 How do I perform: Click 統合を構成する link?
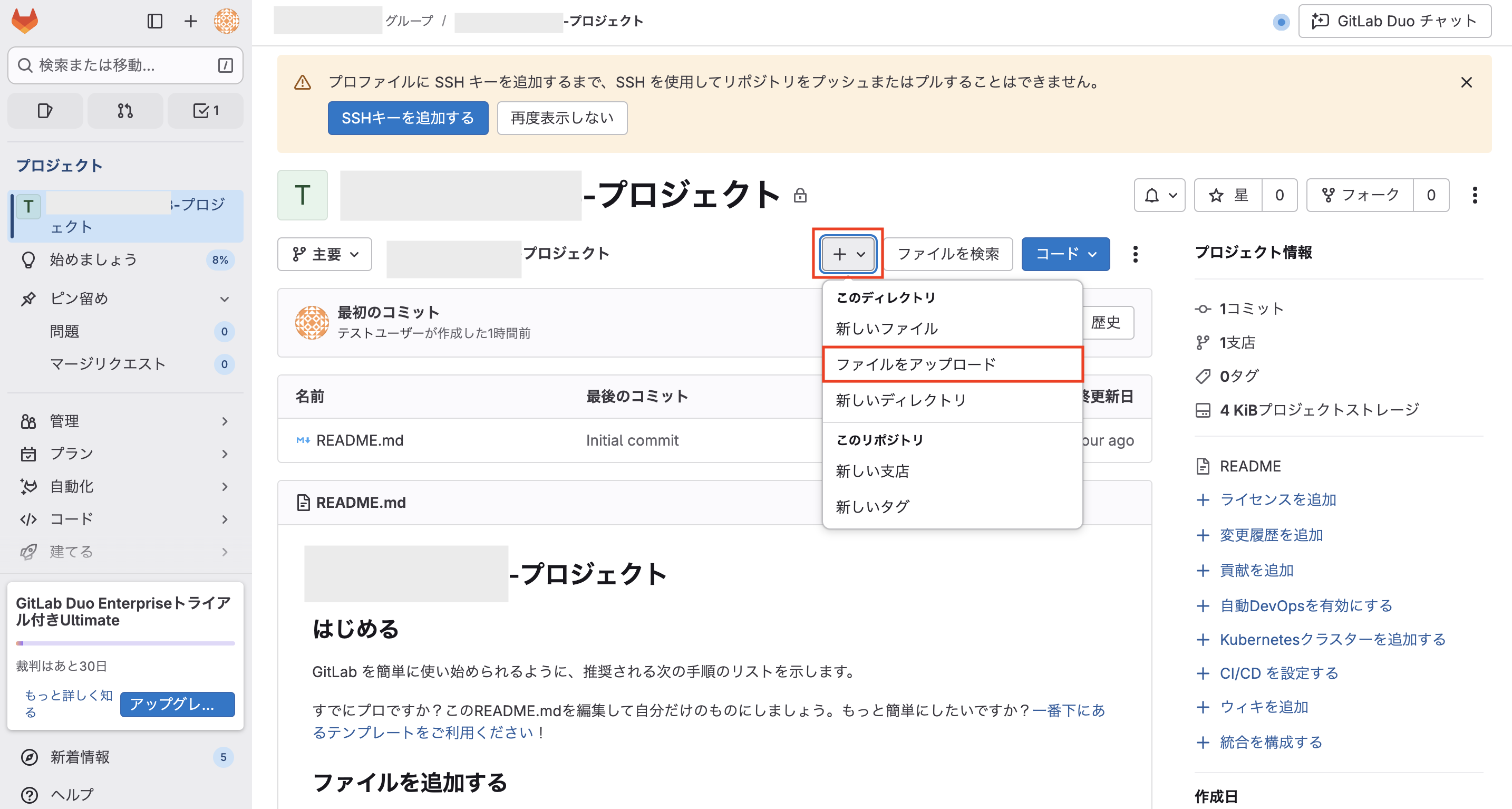tap(1259, 742)
